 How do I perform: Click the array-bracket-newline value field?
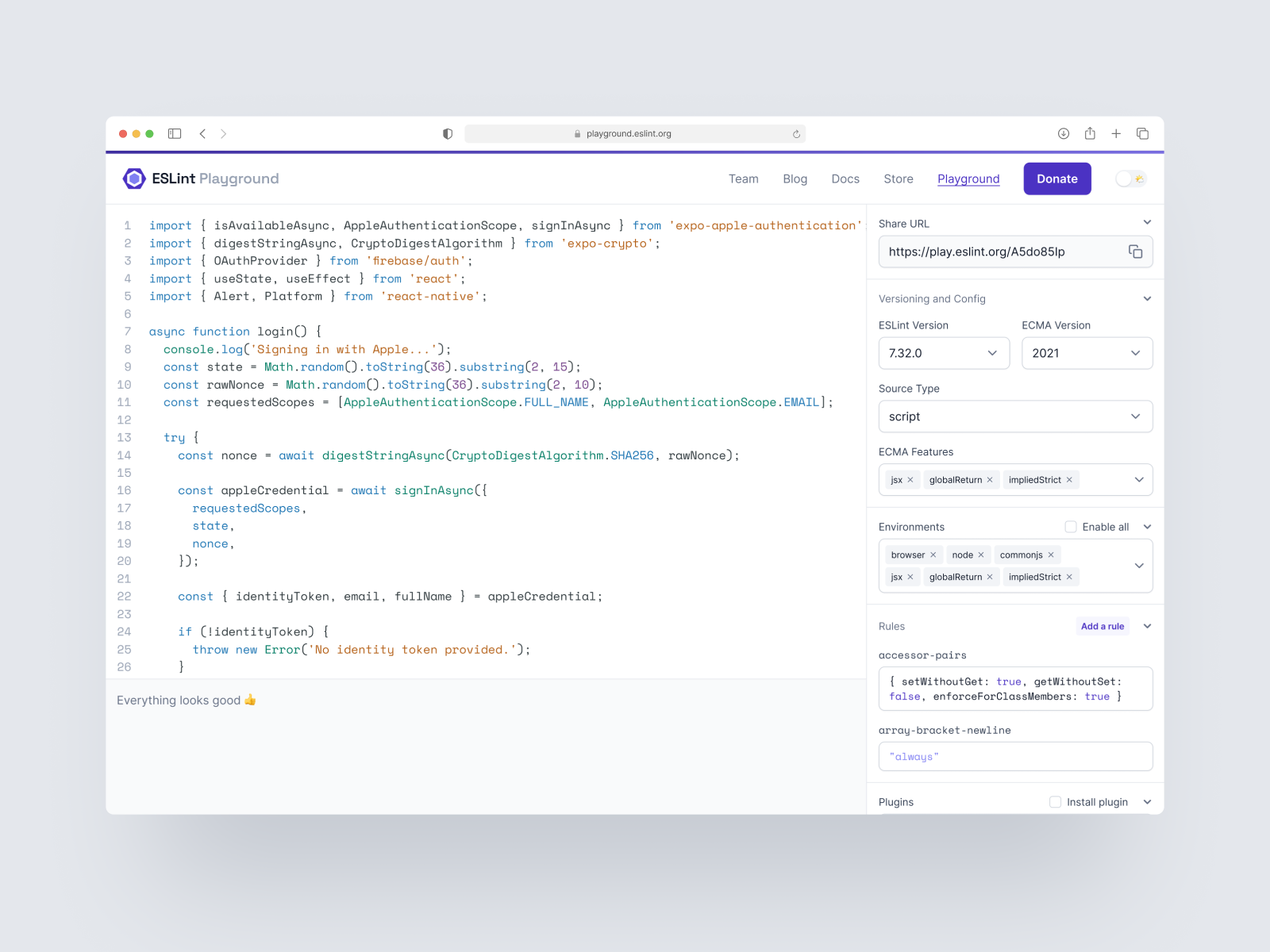coord(1015,756)
